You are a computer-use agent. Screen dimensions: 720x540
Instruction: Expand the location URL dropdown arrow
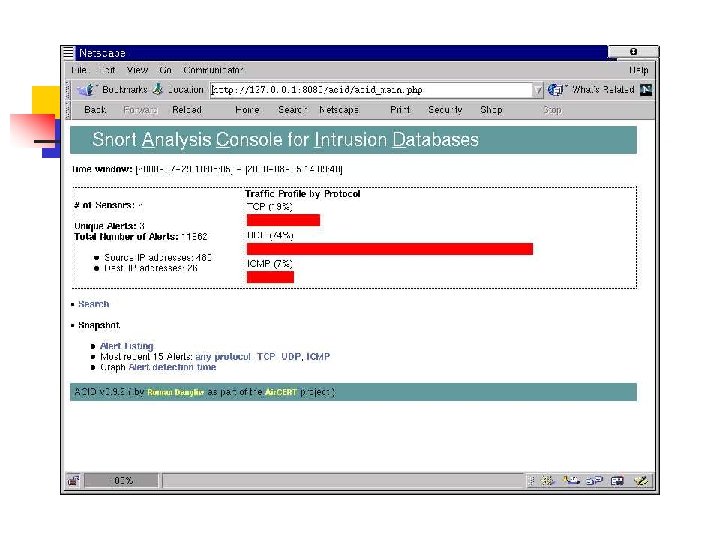(x=537, y=90)
